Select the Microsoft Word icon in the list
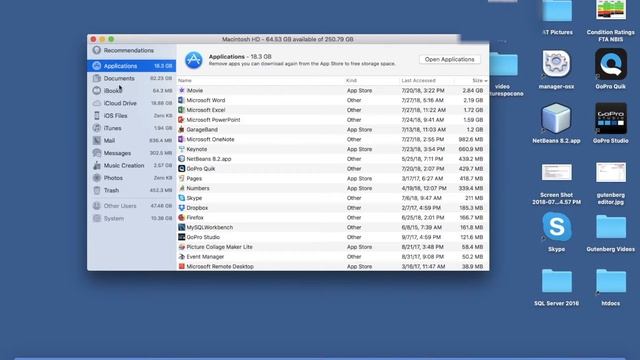The width and height of the screenshot is (640, 360). click(182, 100)
